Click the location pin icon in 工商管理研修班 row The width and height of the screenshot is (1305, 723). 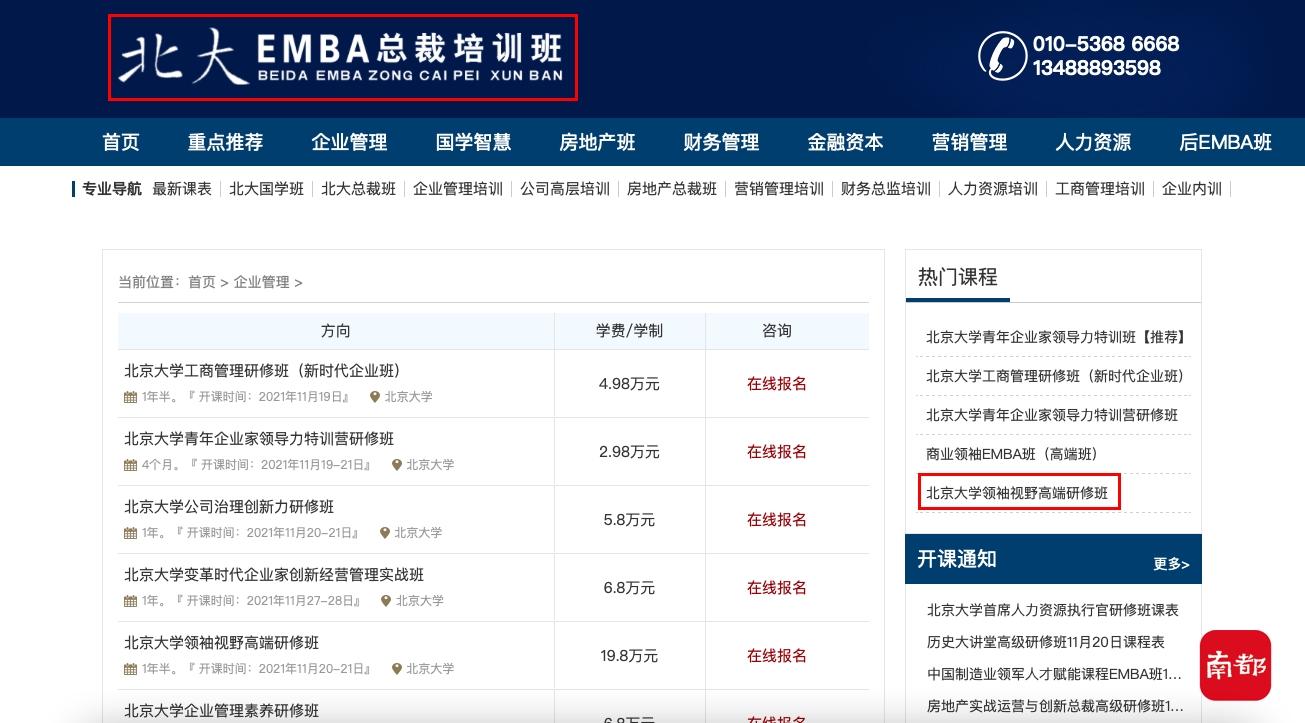tap(375, 397)
